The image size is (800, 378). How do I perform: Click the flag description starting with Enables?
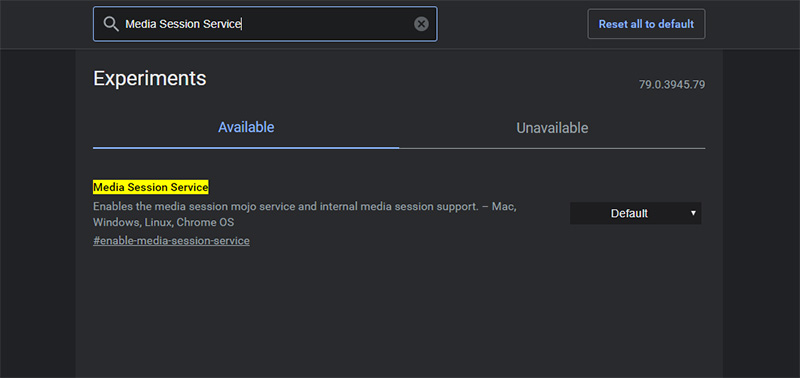point(305,215)
